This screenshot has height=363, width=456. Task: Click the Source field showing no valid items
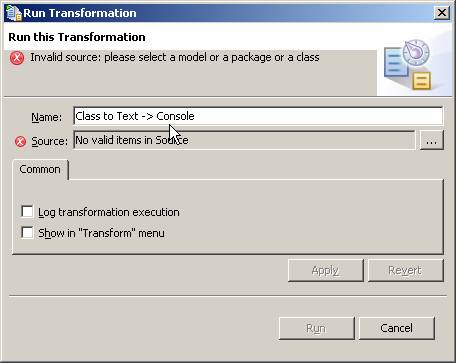(x=244, y=140)
